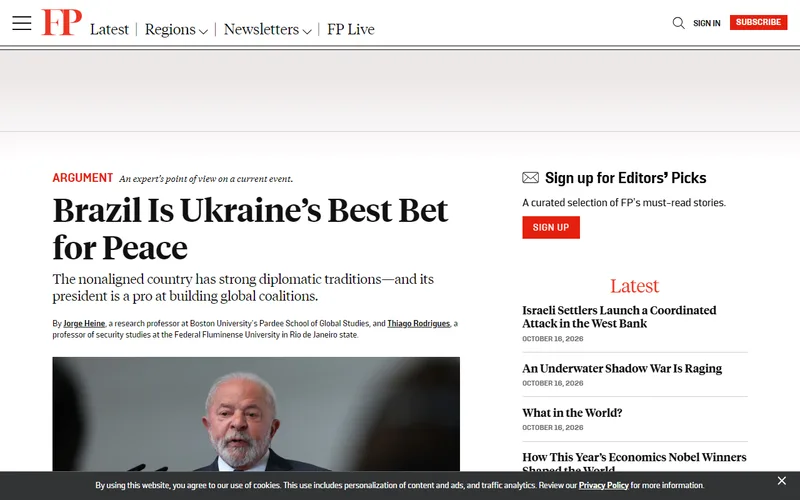Open author Jorge Heine's profile

click(84, 323)
